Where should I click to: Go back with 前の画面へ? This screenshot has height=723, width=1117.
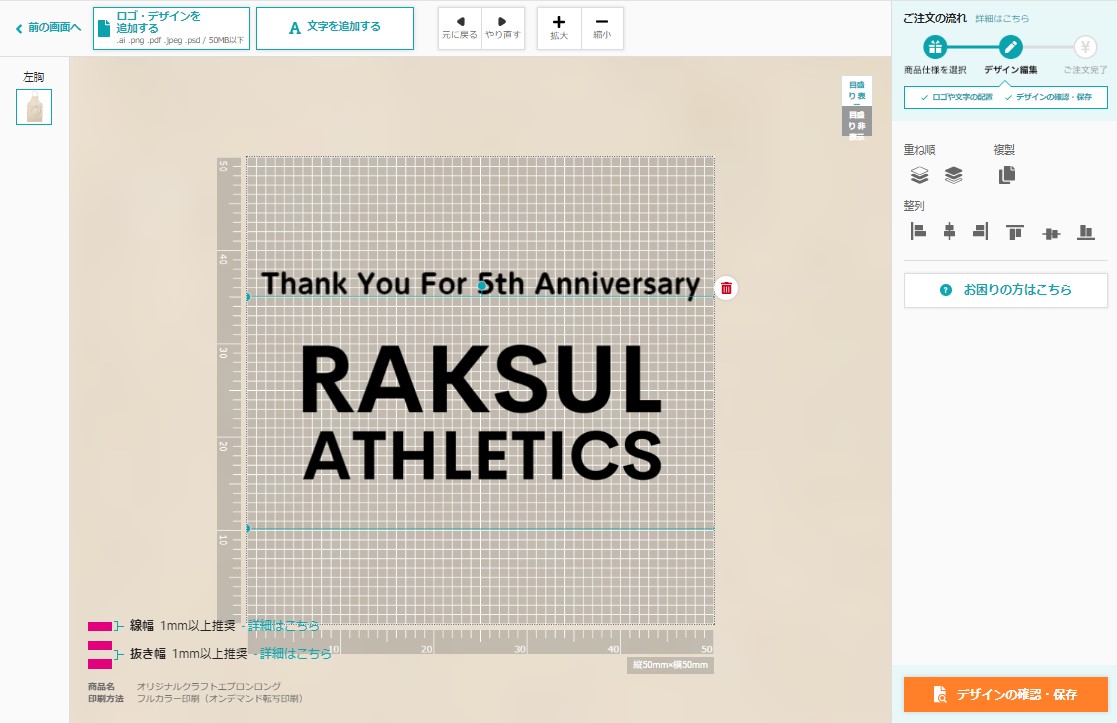(x=48, y=28)
